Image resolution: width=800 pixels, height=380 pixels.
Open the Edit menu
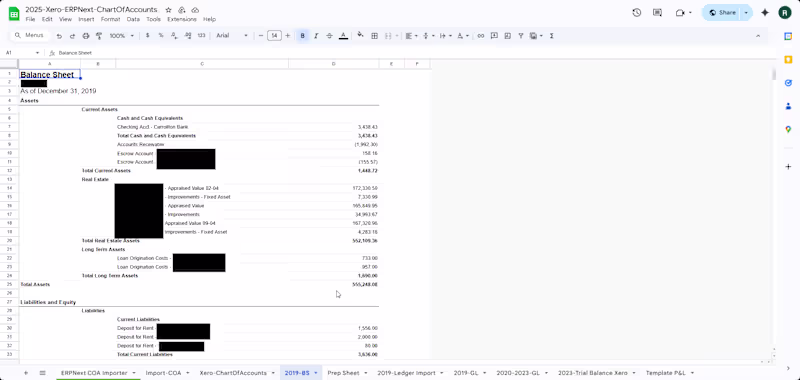47,19
